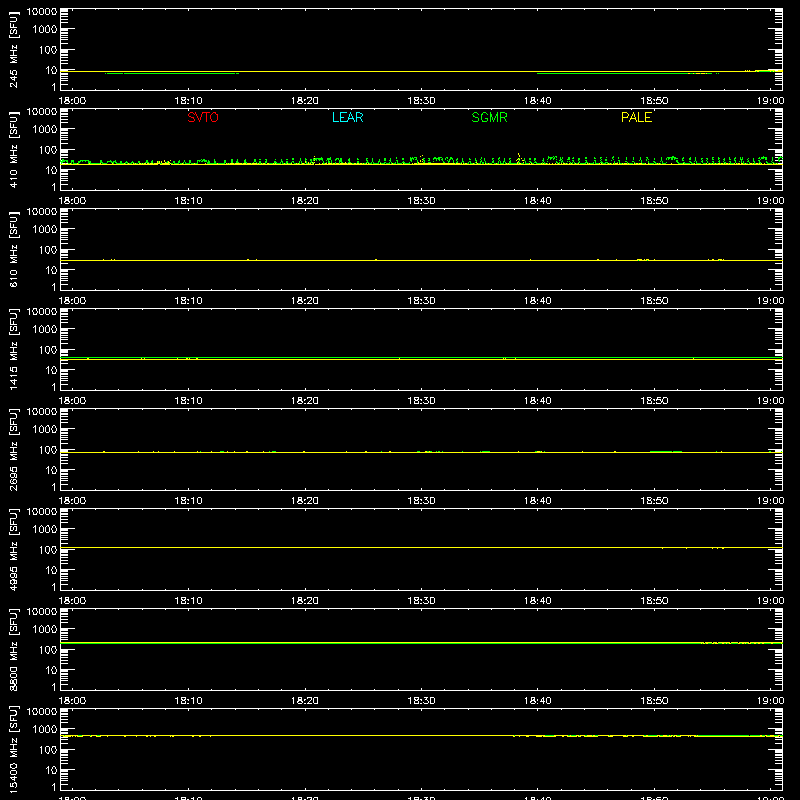
Task: Click 18:20 time label under 2695 MHz plot
Action: 305,501
